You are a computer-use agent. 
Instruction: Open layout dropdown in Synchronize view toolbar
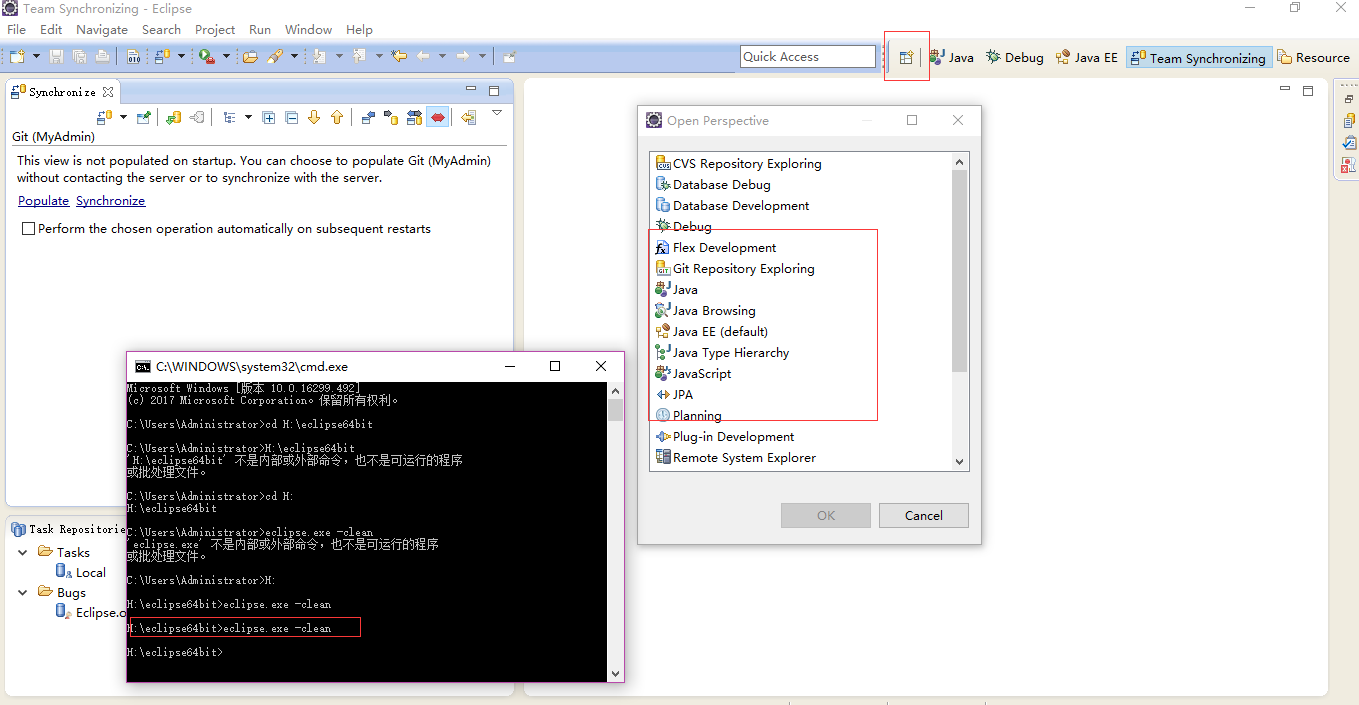coord(248,118)
